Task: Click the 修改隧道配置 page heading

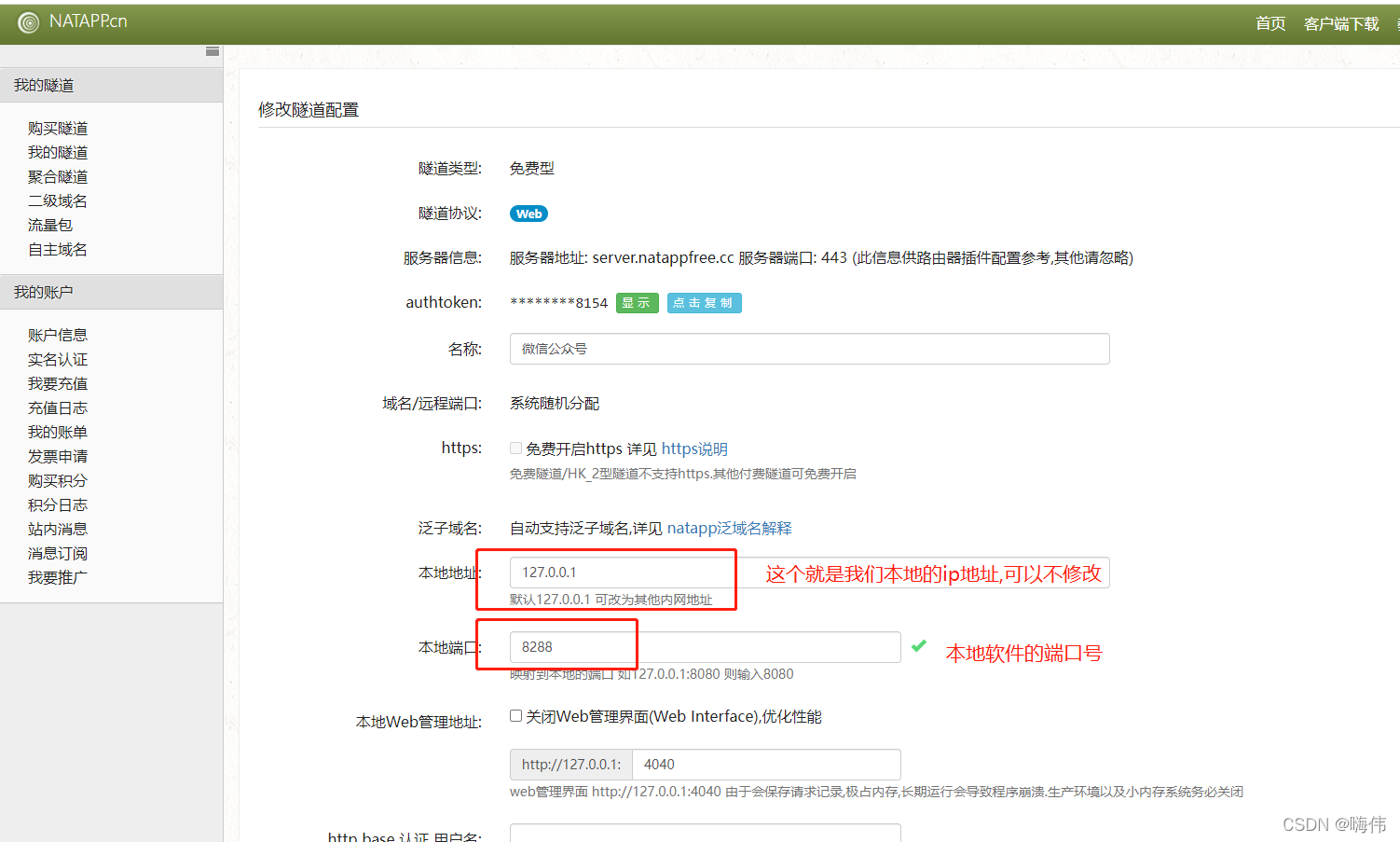Action: [x=309, y=109]
